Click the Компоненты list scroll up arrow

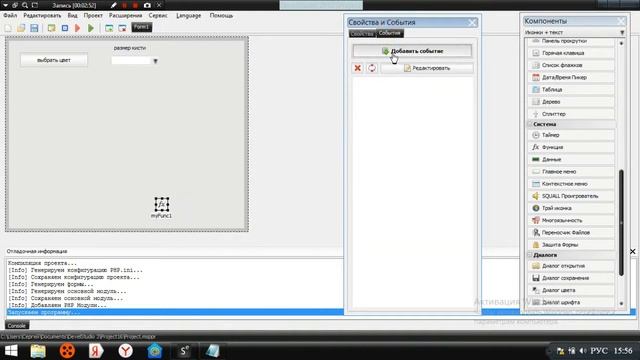(x=621, y=43)
